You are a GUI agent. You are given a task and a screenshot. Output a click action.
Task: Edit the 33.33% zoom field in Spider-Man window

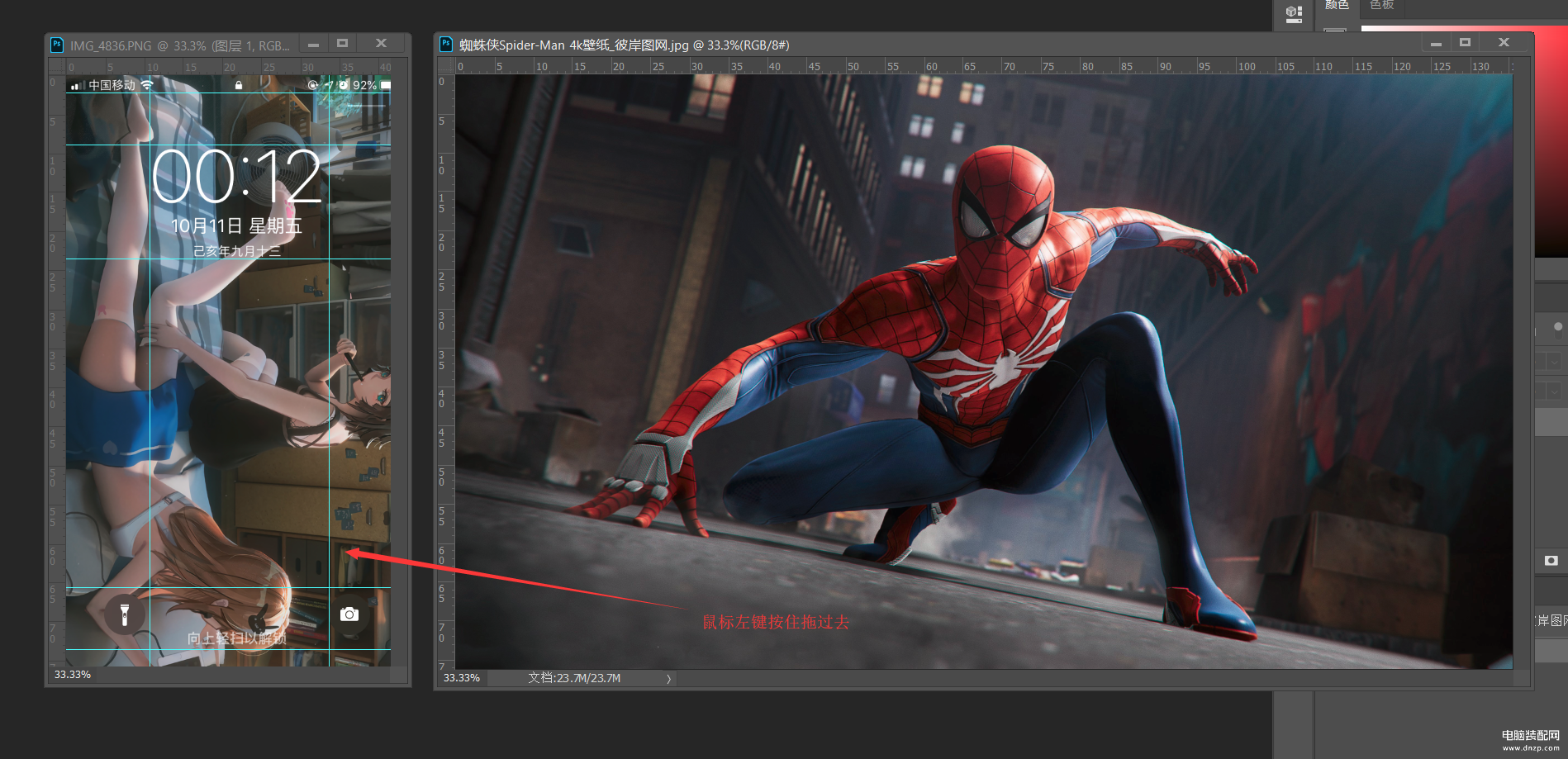coord(462,678)
